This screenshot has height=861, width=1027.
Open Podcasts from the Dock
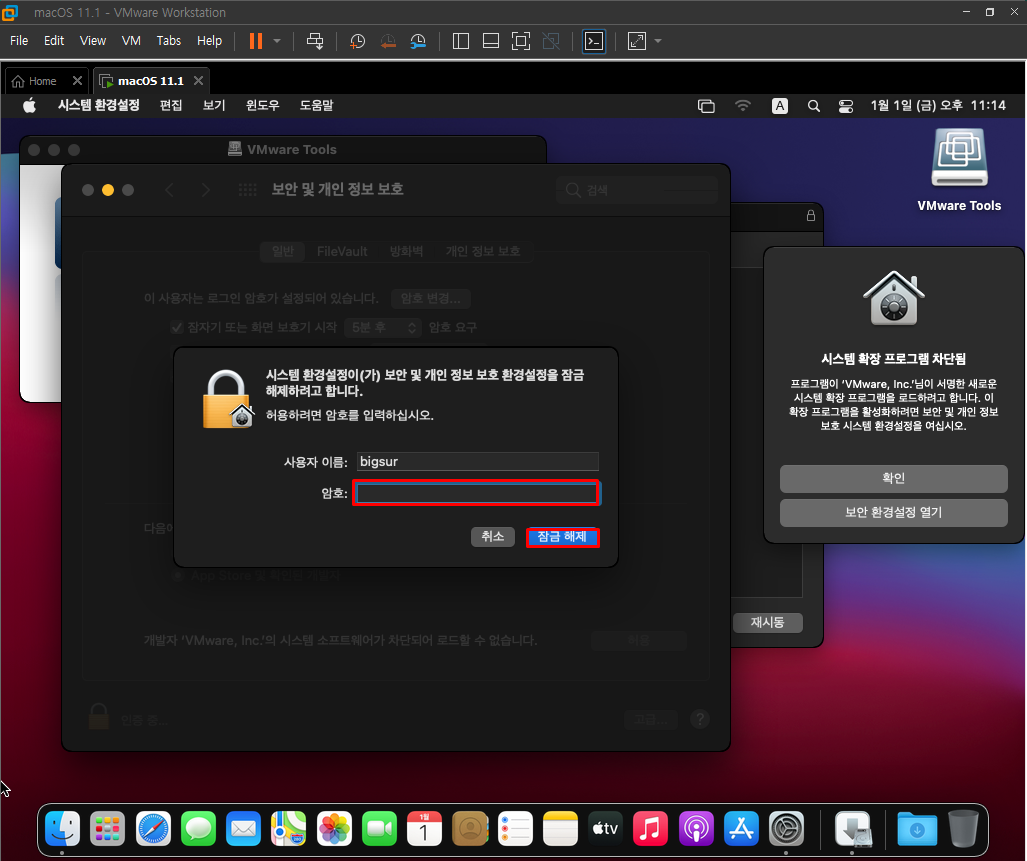click(696, 828)
